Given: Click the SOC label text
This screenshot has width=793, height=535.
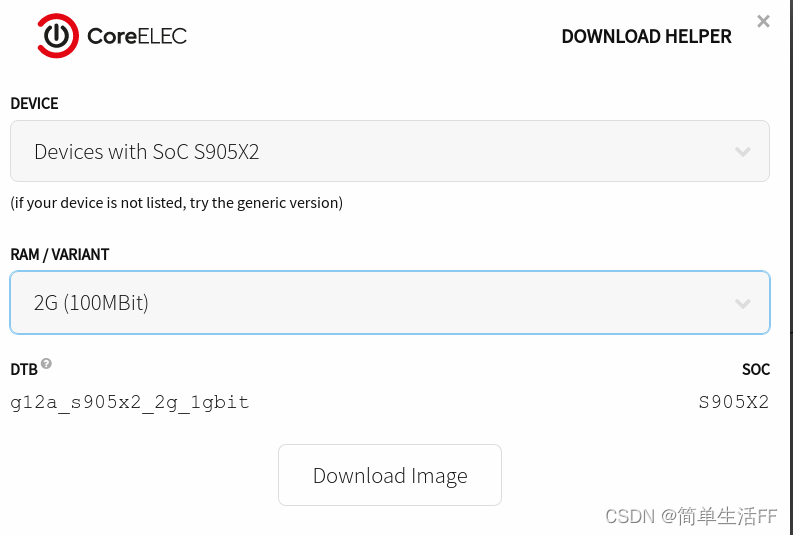Looking at the screenshot, I should (x=756, y=370).
